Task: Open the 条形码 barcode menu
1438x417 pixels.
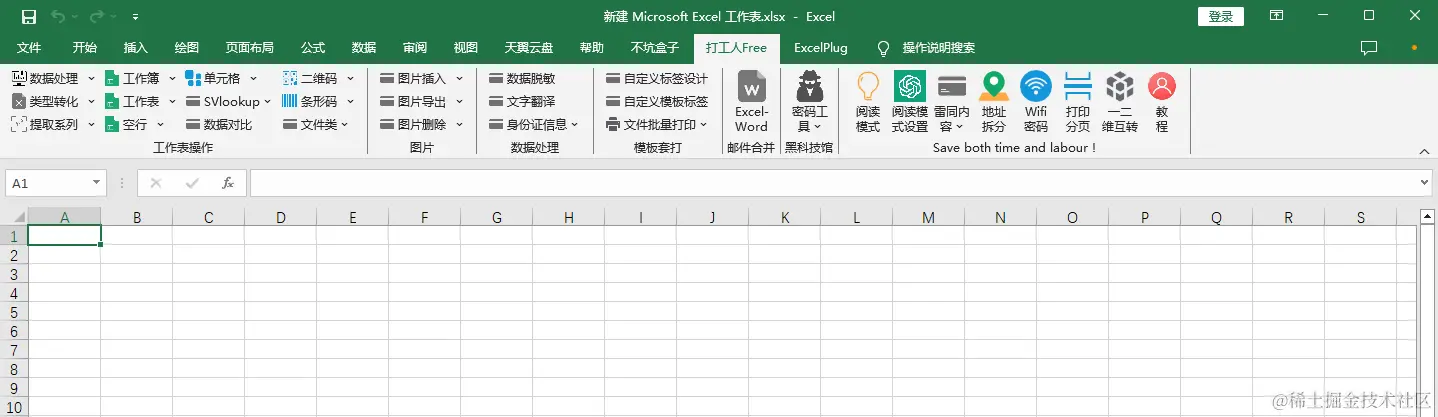Action: (318, 101)
